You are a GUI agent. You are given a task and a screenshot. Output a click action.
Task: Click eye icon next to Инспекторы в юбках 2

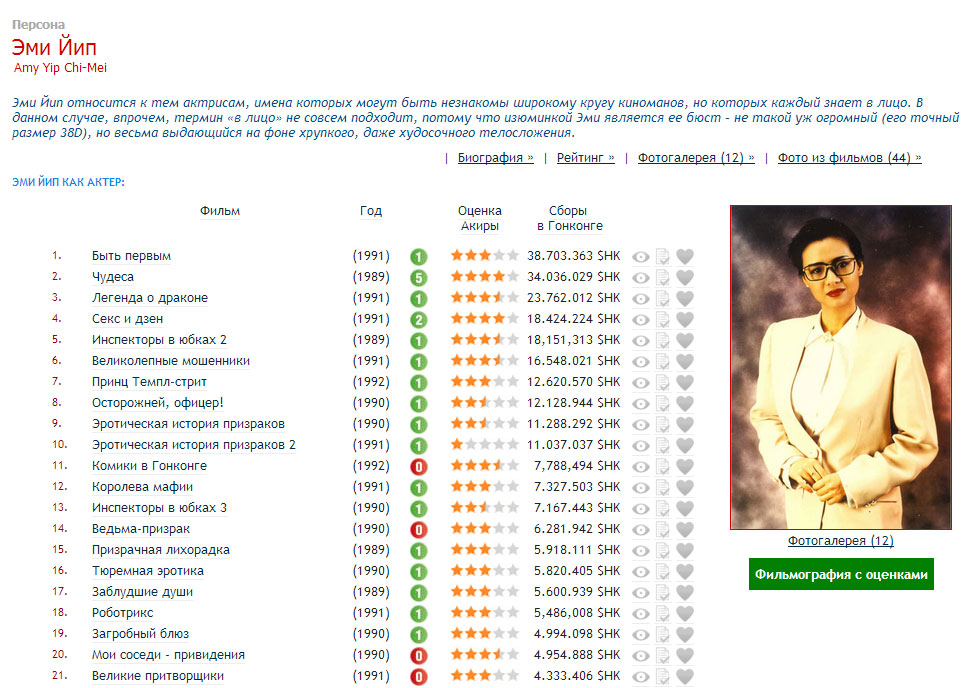[x=640, y=341]
